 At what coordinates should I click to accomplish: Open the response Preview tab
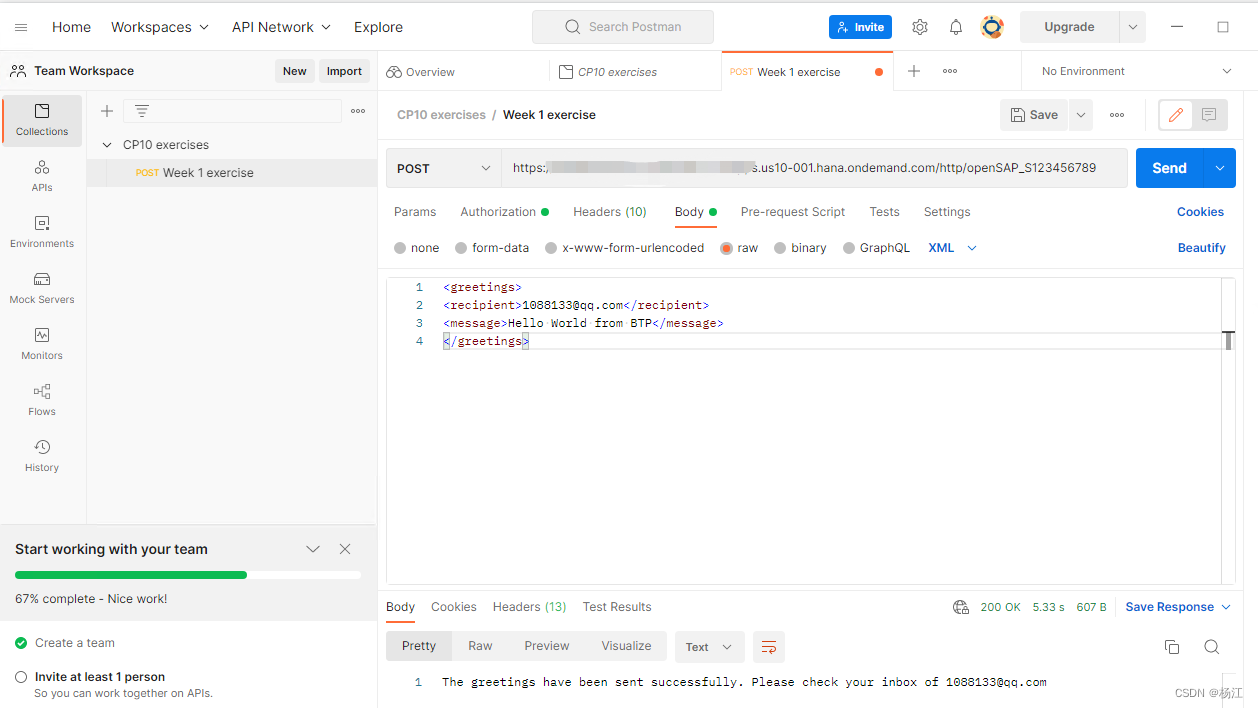point(547,646)
